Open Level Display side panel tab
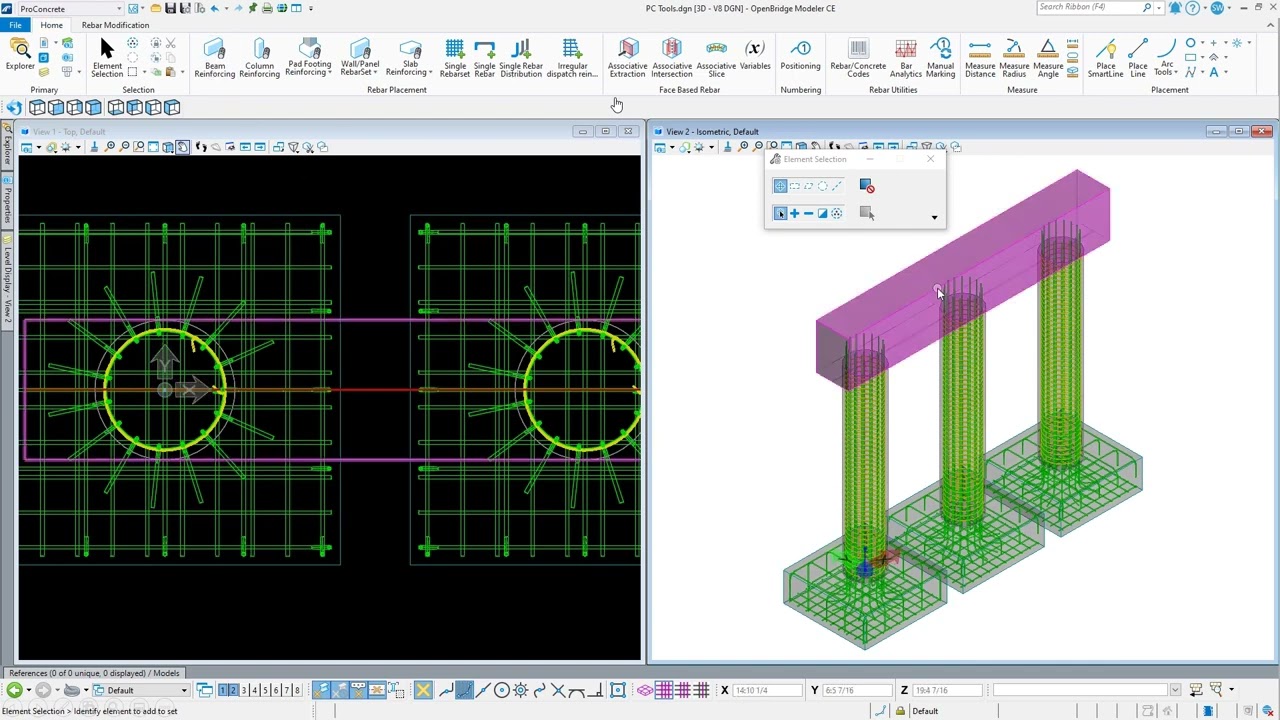Image resolution: width=1280 pixels, height=720 pixels. click(7, 283)
